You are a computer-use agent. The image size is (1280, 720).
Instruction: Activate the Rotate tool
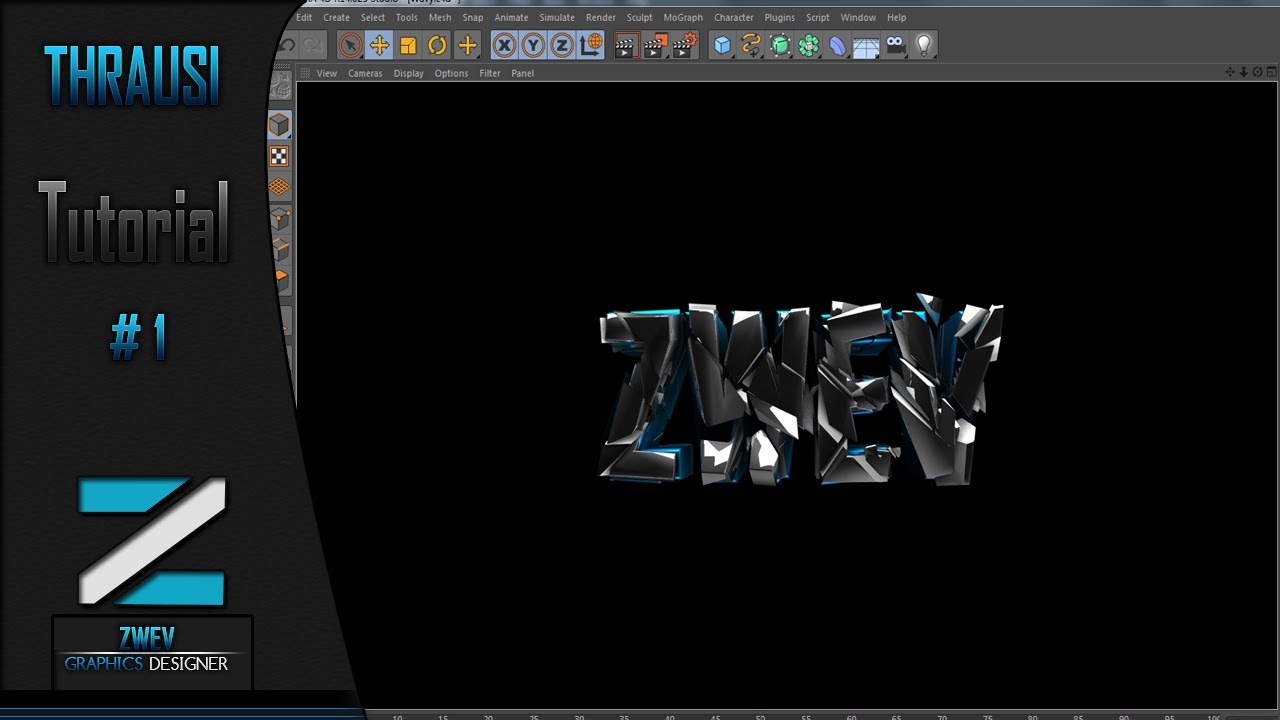point(437,45)
